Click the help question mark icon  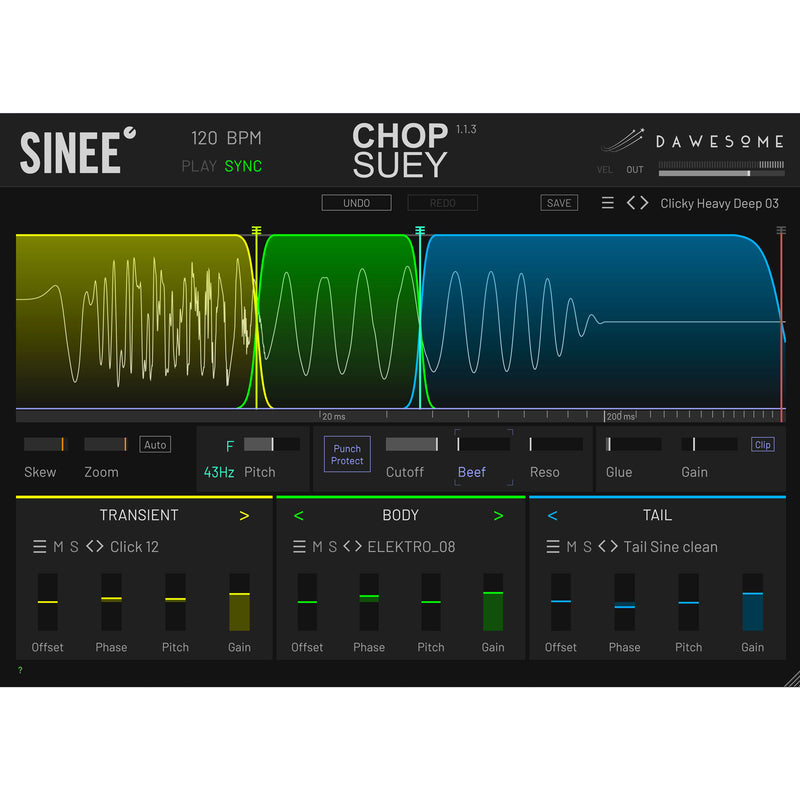tap(20, 670)
